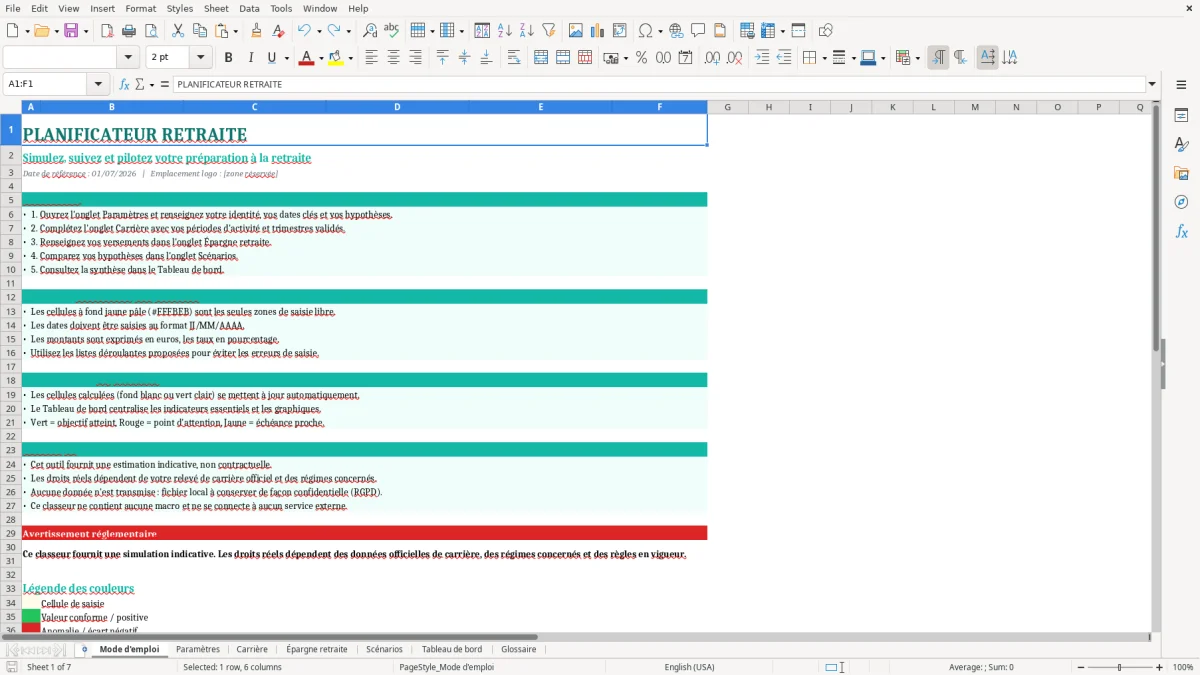Open Find and Replace
Screen dimensions: 1200x675
(x=370, y=31)
